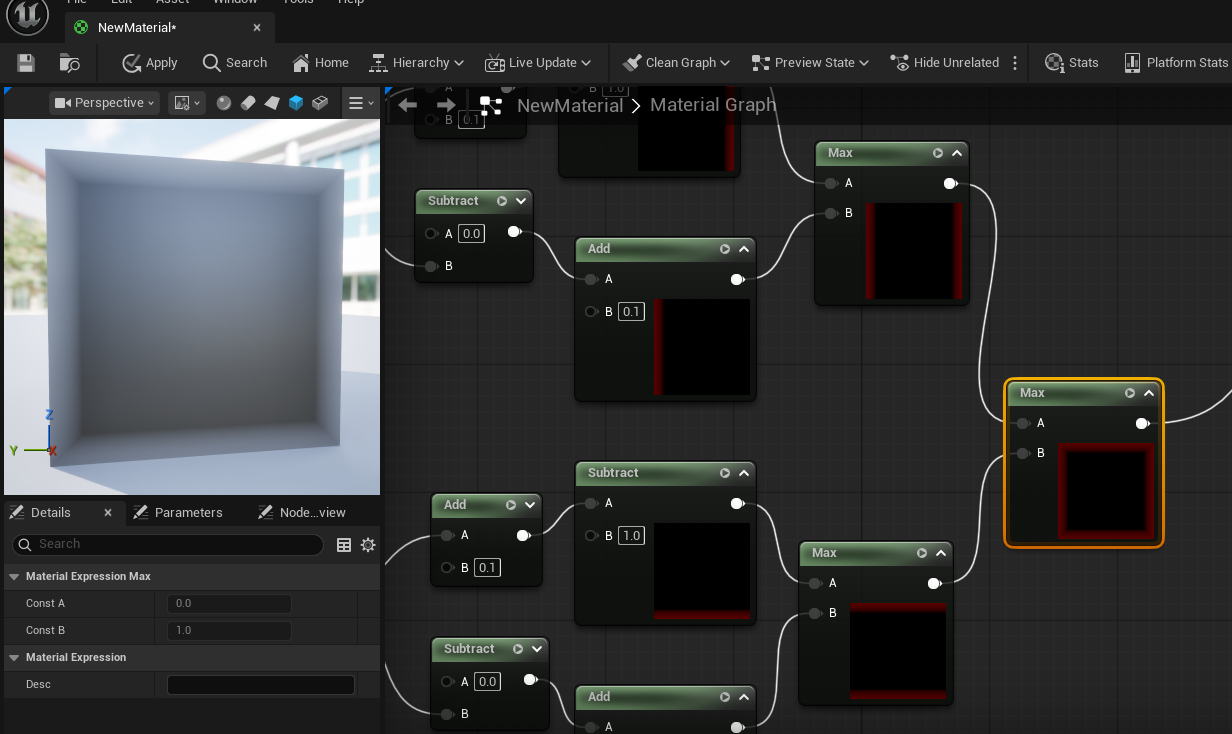
Task: Click input pin A of the selected Max node
Action: (1022, 424)
